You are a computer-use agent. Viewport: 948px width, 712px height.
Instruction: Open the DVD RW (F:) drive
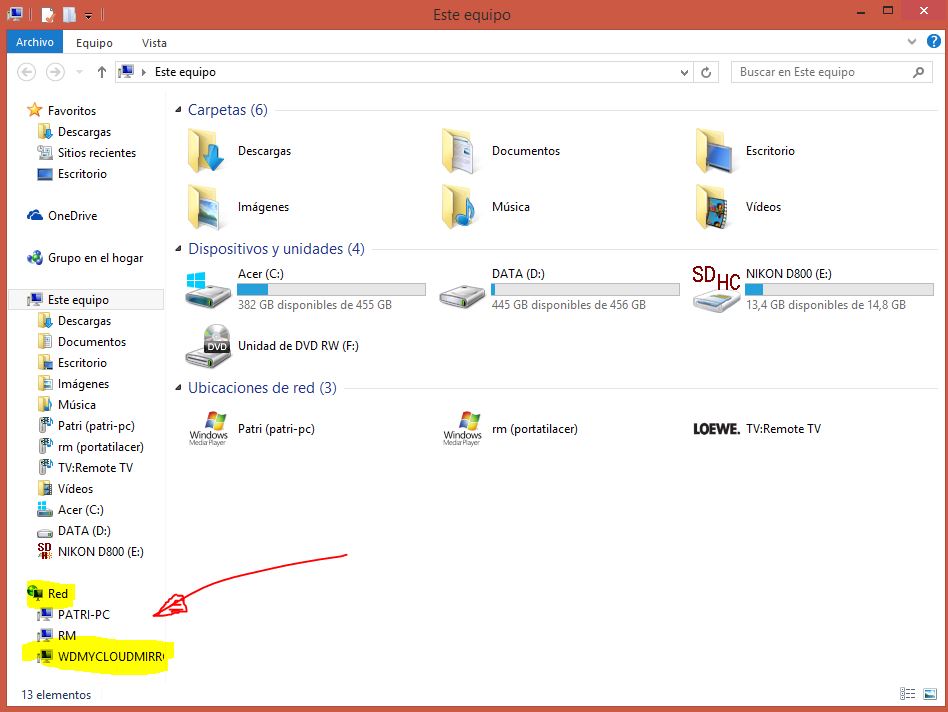pyautogui.click(x=208, y=346)
